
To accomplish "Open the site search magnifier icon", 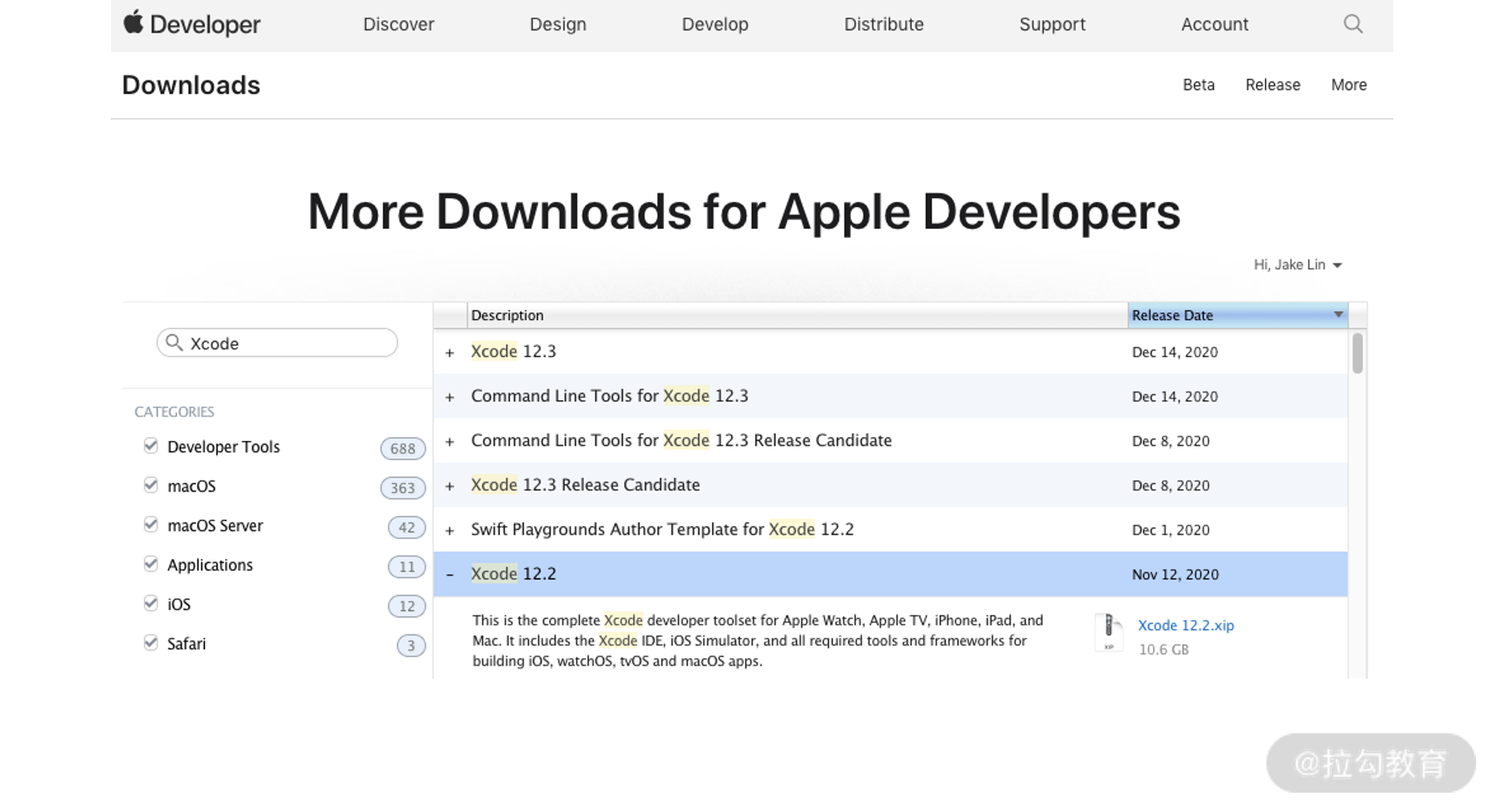I will 1353,24.
